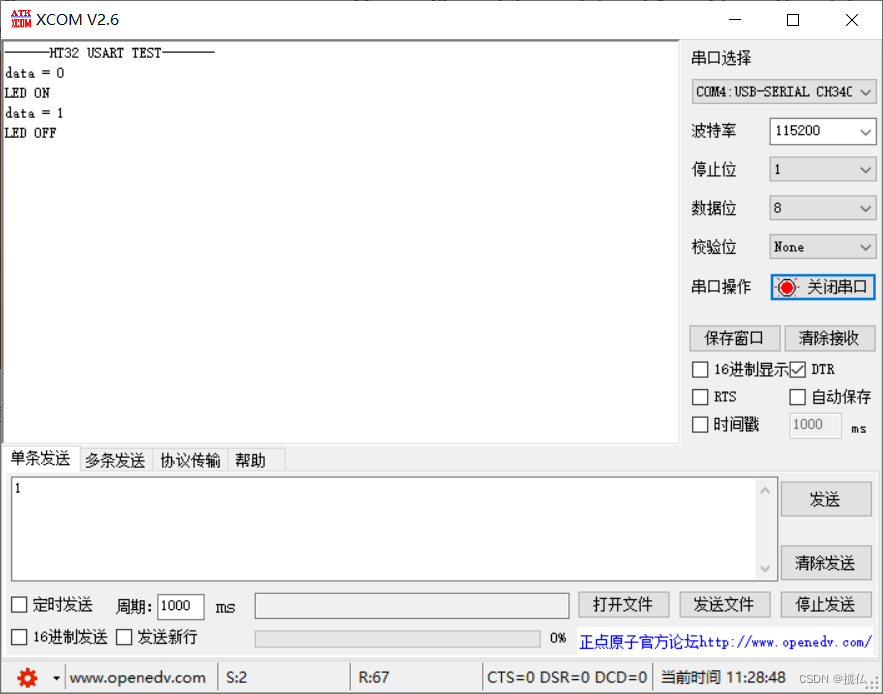The image size is (883, 694).
Task: Click the 周期 1000 period field
Action: pos(180,606)
